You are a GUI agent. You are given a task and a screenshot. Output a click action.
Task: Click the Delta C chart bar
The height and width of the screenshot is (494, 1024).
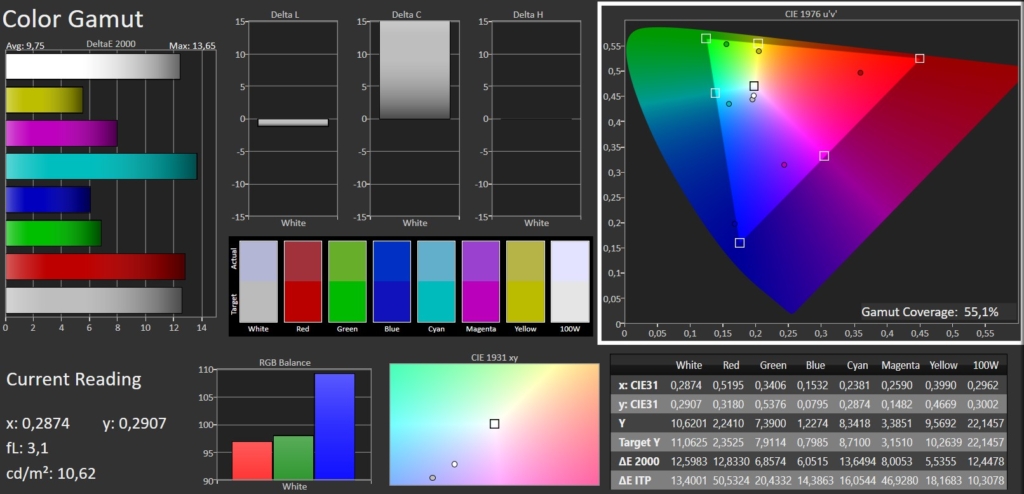[x=414, y=70]
